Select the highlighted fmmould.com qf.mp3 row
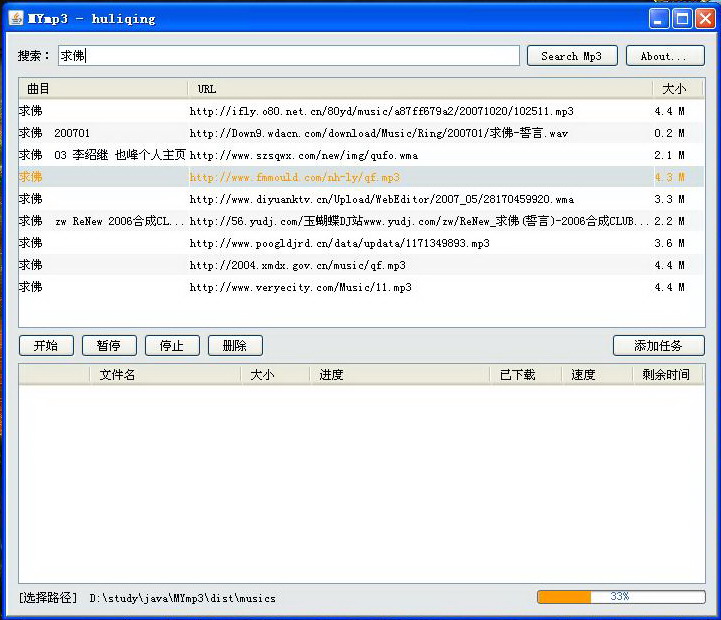Viewport: 721px width, 620px height. (361, 177)
